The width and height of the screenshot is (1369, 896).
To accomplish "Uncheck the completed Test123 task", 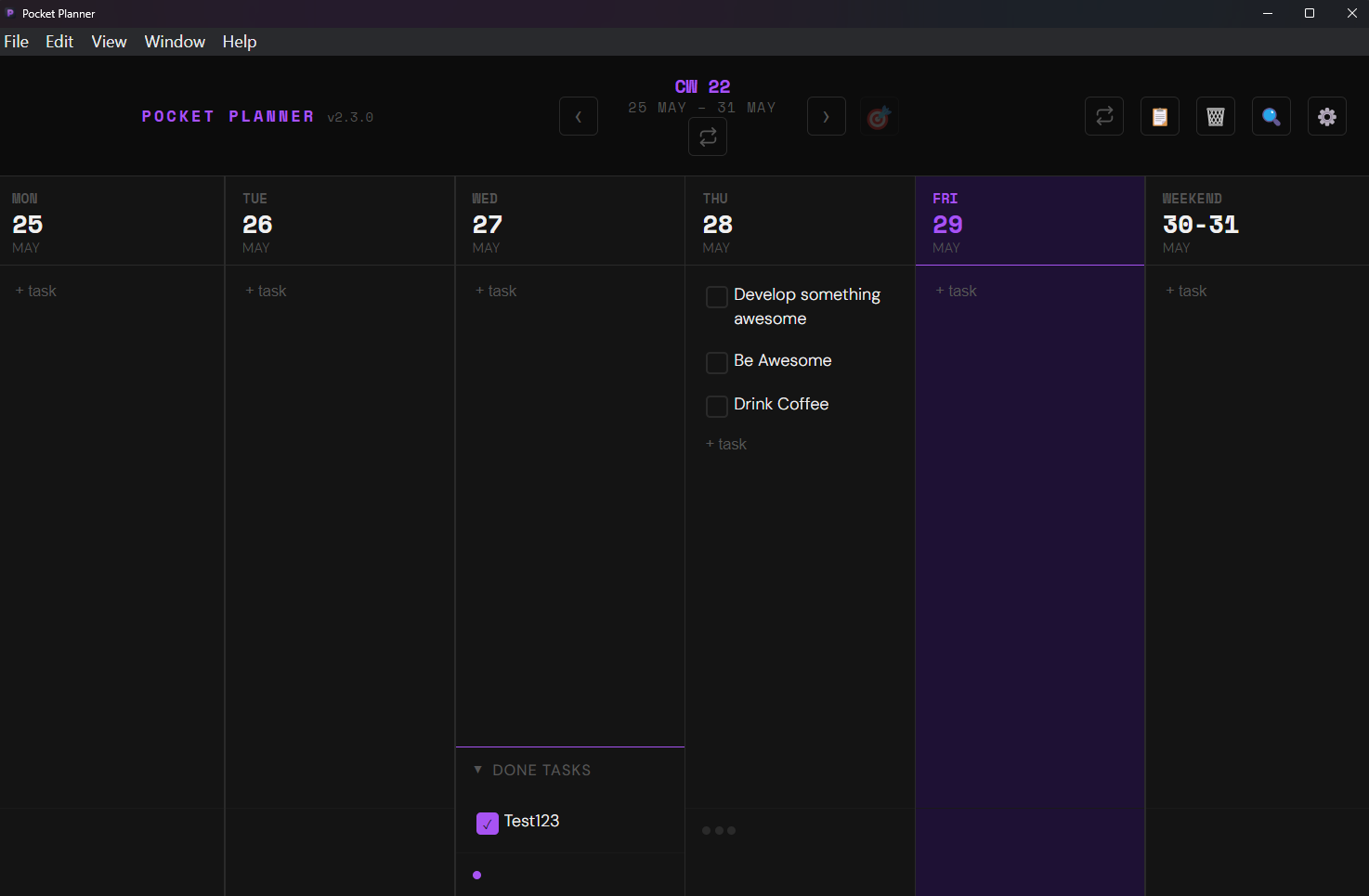I will click(488, 824).
